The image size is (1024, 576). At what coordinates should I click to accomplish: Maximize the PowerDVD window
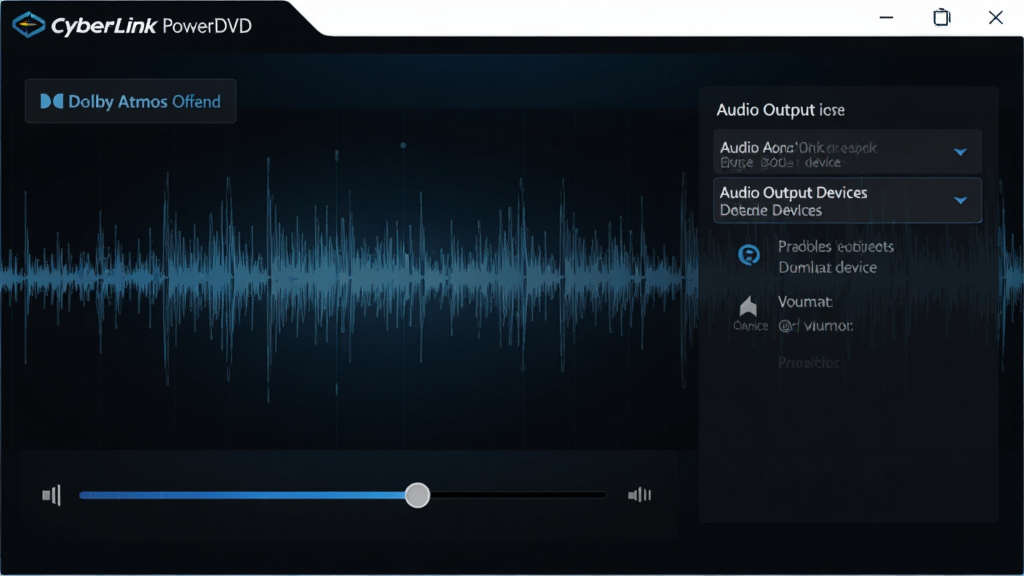[942, 18]
